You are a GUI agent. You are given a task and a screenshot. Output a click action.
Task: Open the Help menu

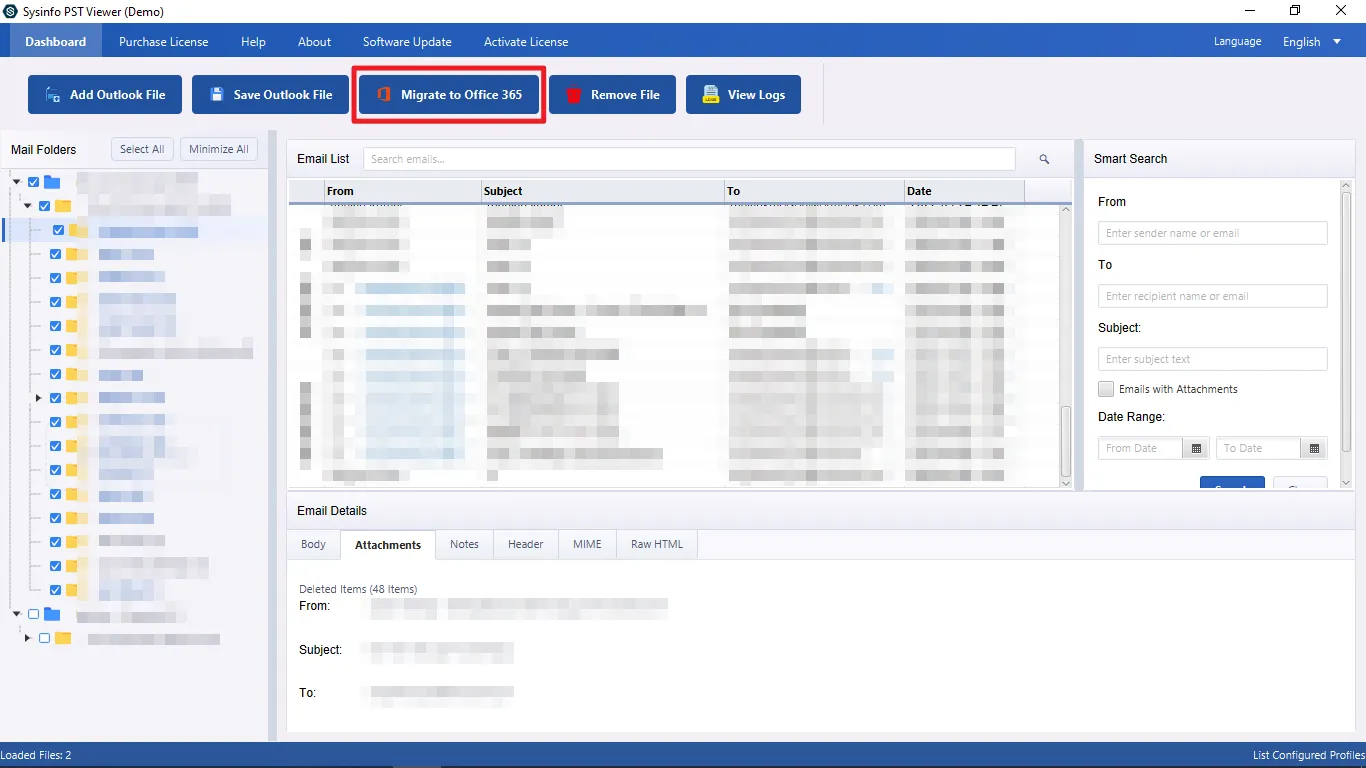253,42
